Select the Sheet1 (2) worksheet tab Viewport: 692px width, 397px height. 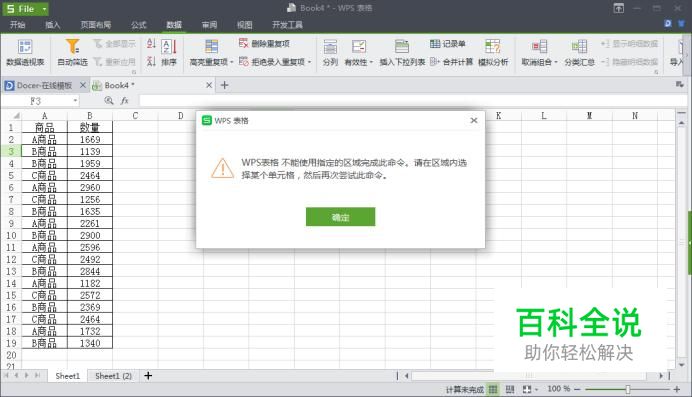(x=113, y=376)
